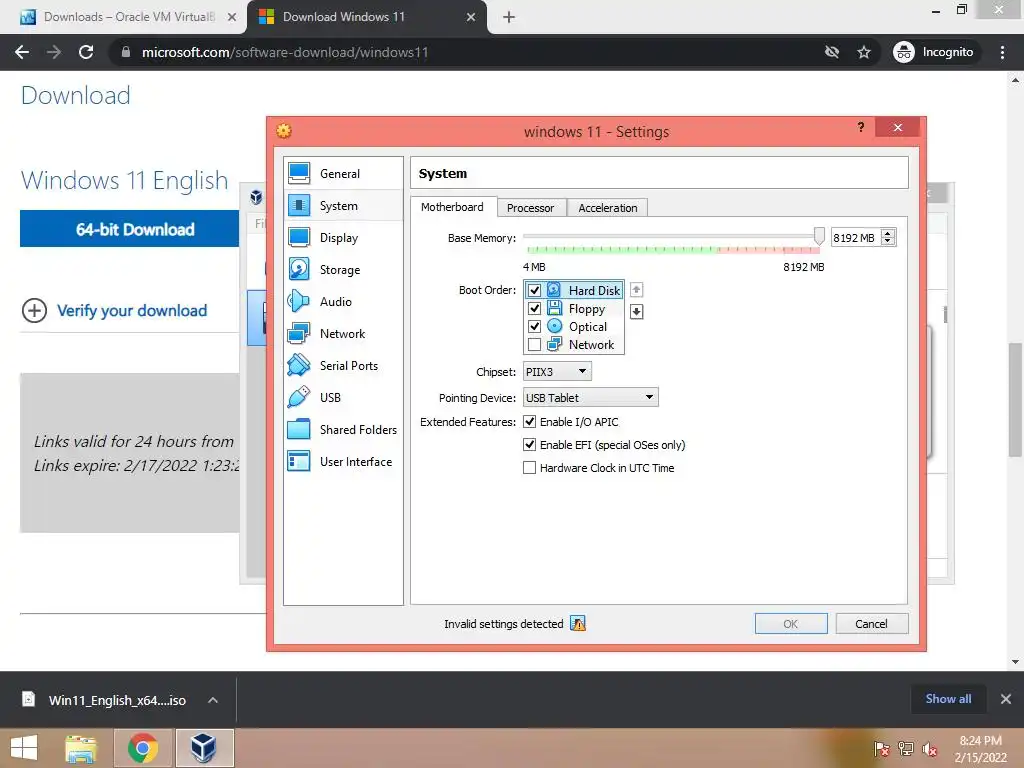Toggle Floppy boot order checkbox
Image resolution: width=1024 pixels, height=768 pixels.
click(x=534, y=308)
